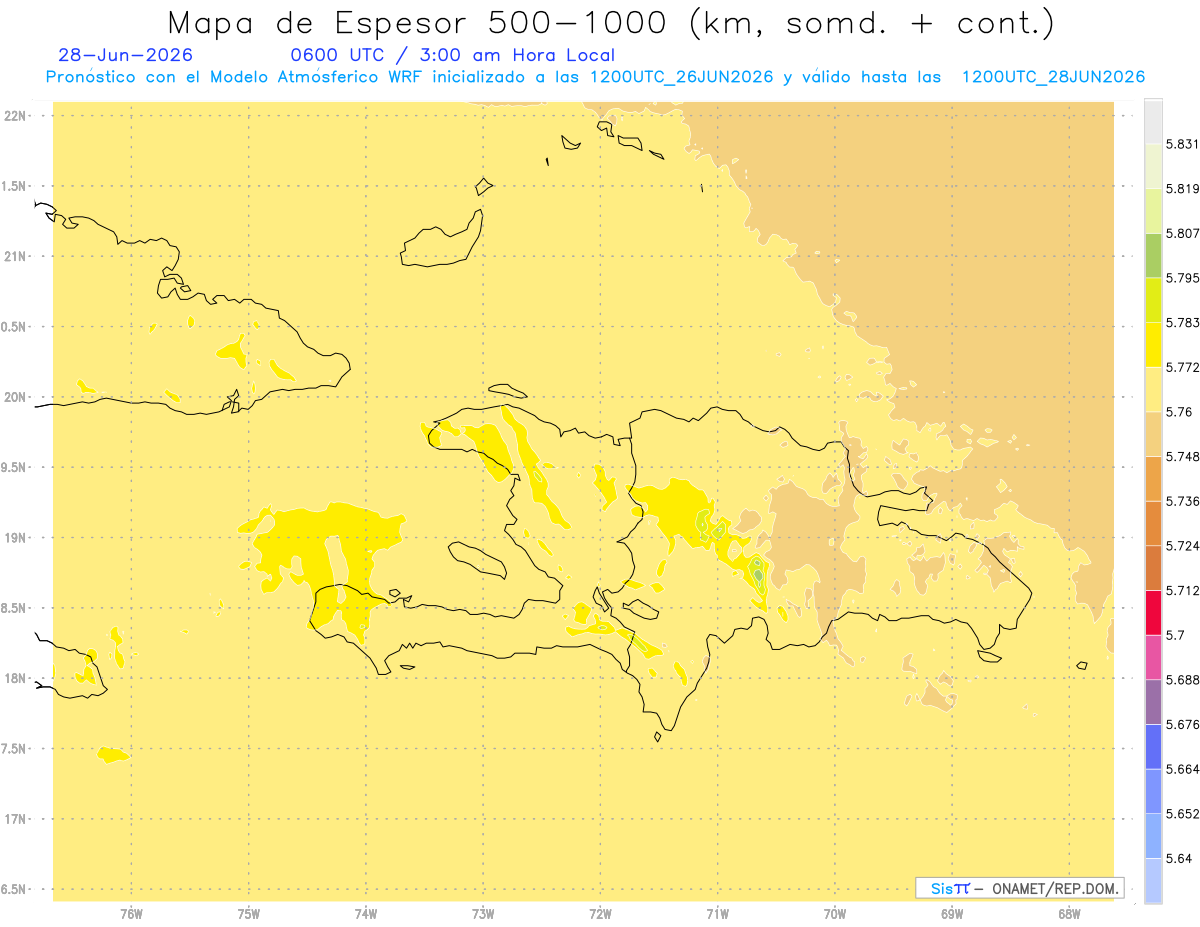Click the tan swatch between 5.748 and 5.76
Screen dimensions: 1200x927
pos(1153,434)
